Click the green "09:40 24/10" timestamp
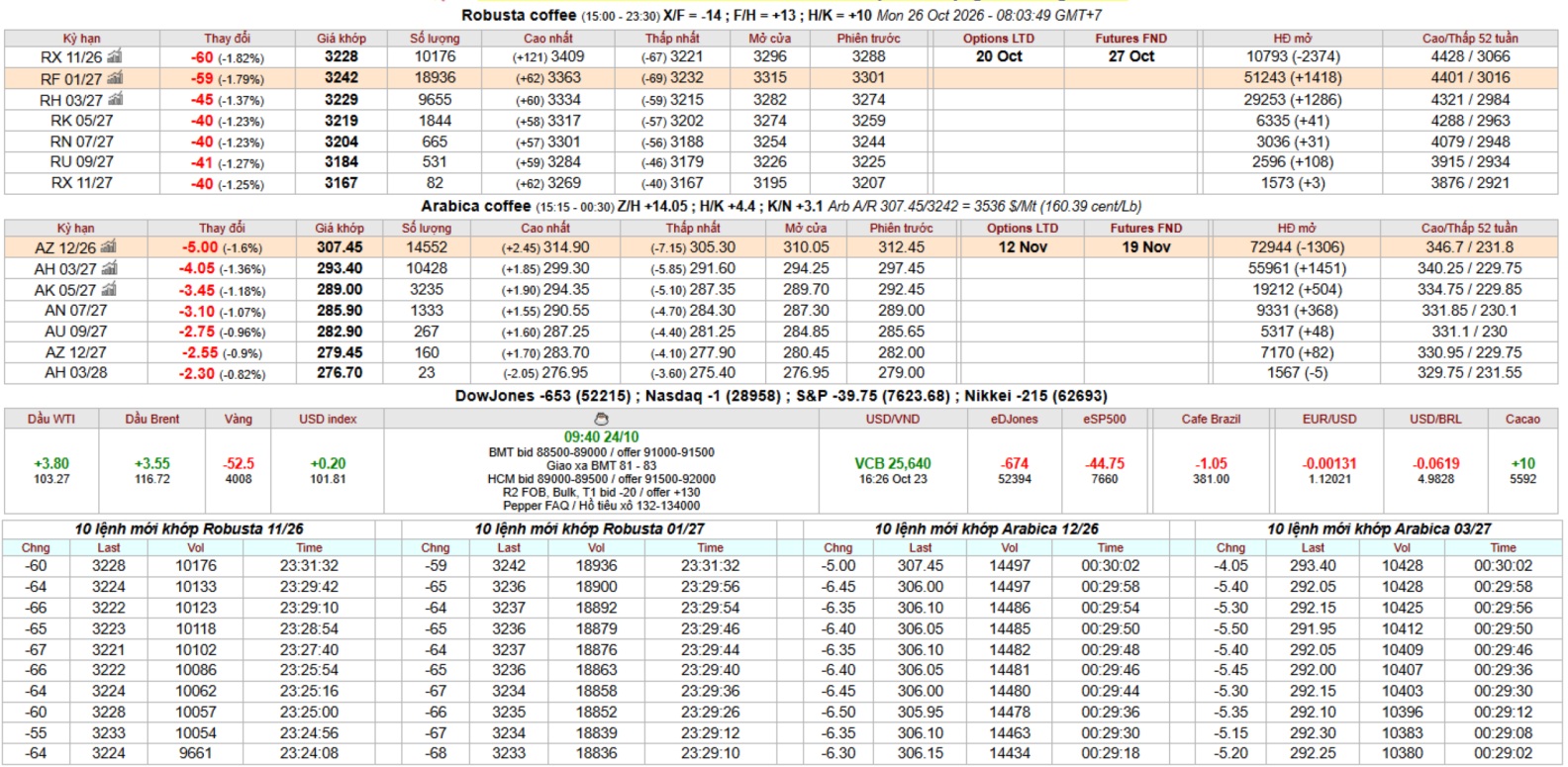The image size is (1568, 767). pyautogui.click(x=602, y=436)
